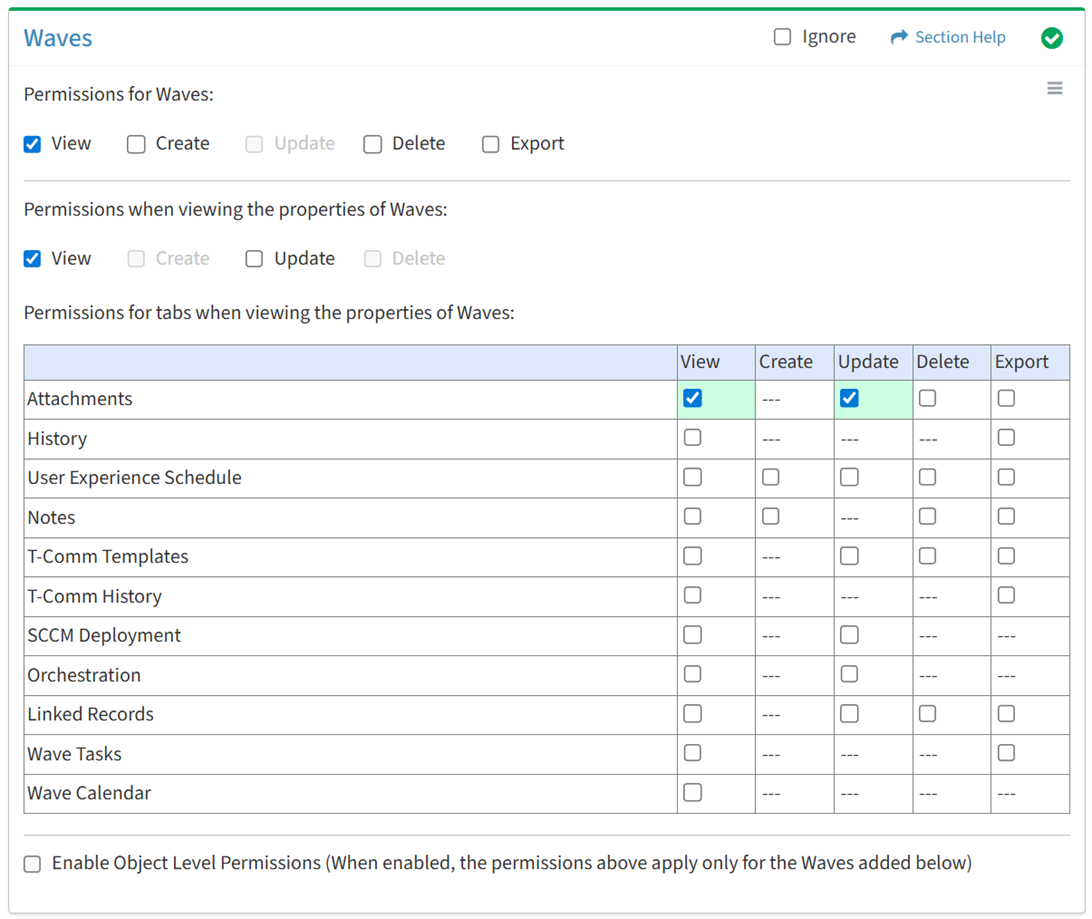This screenshot has width=1092, height=919.
Task: Enable Create permission for Waves
Action: [136, 144]
